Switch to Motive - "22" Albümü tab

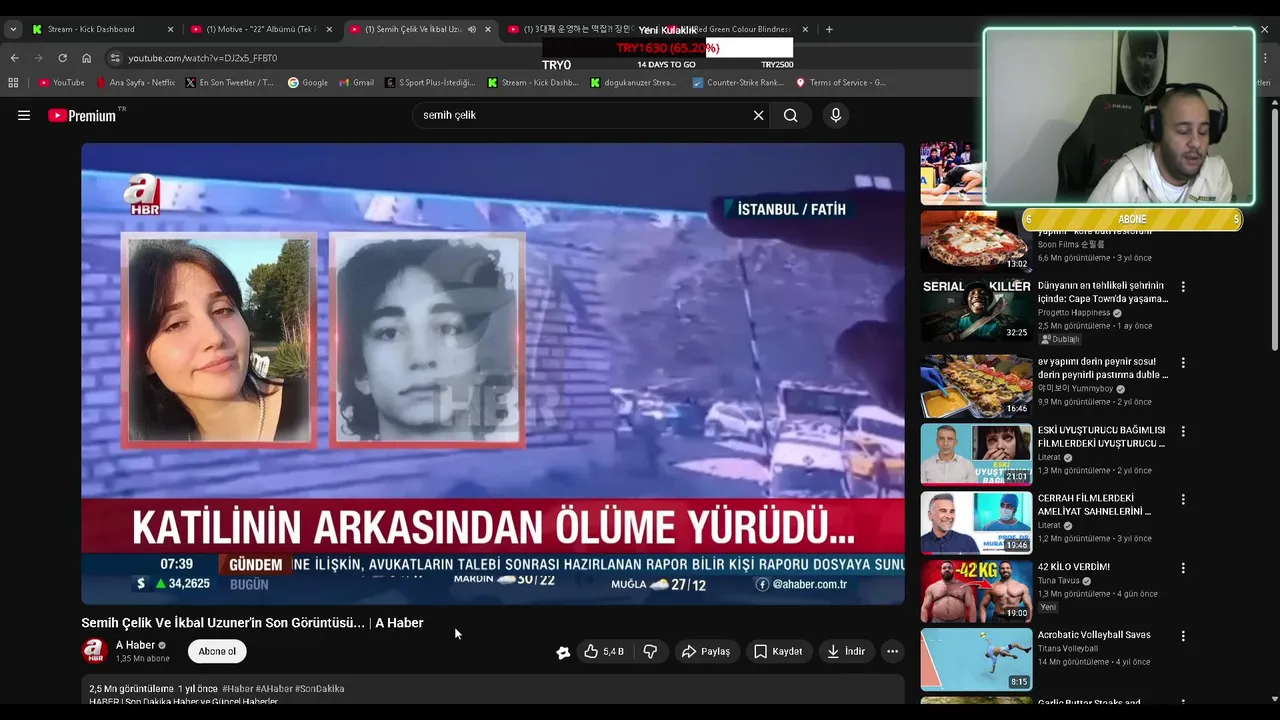pos(261,29)
